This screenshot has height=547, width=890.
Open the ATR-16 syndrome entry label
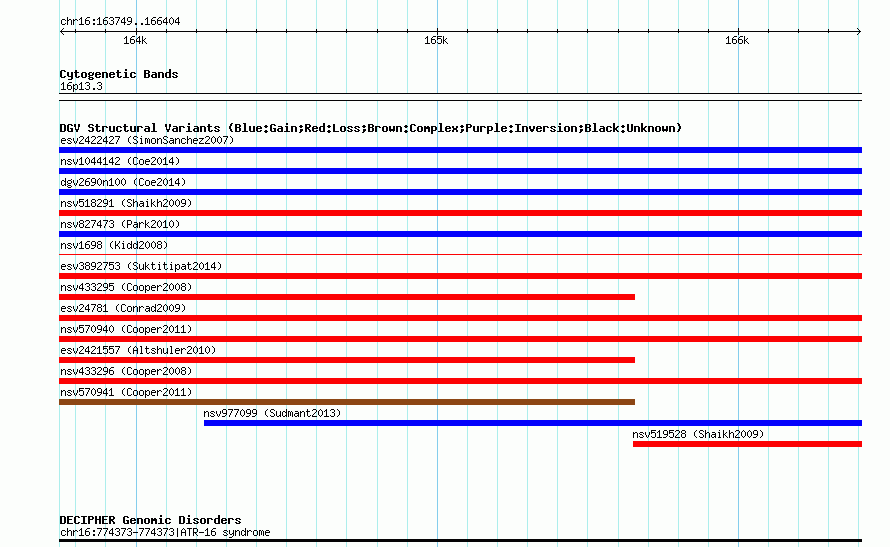(165, 532)
